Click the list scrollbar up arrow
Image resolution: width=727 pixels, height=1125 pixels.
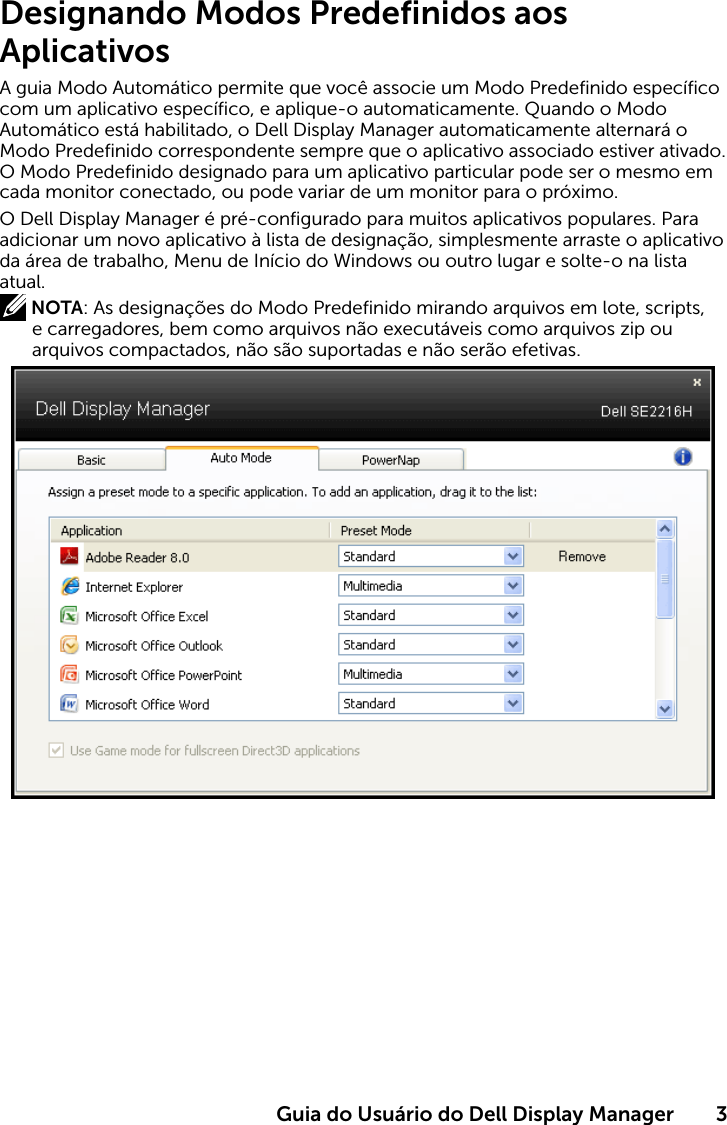pos(665,529)
